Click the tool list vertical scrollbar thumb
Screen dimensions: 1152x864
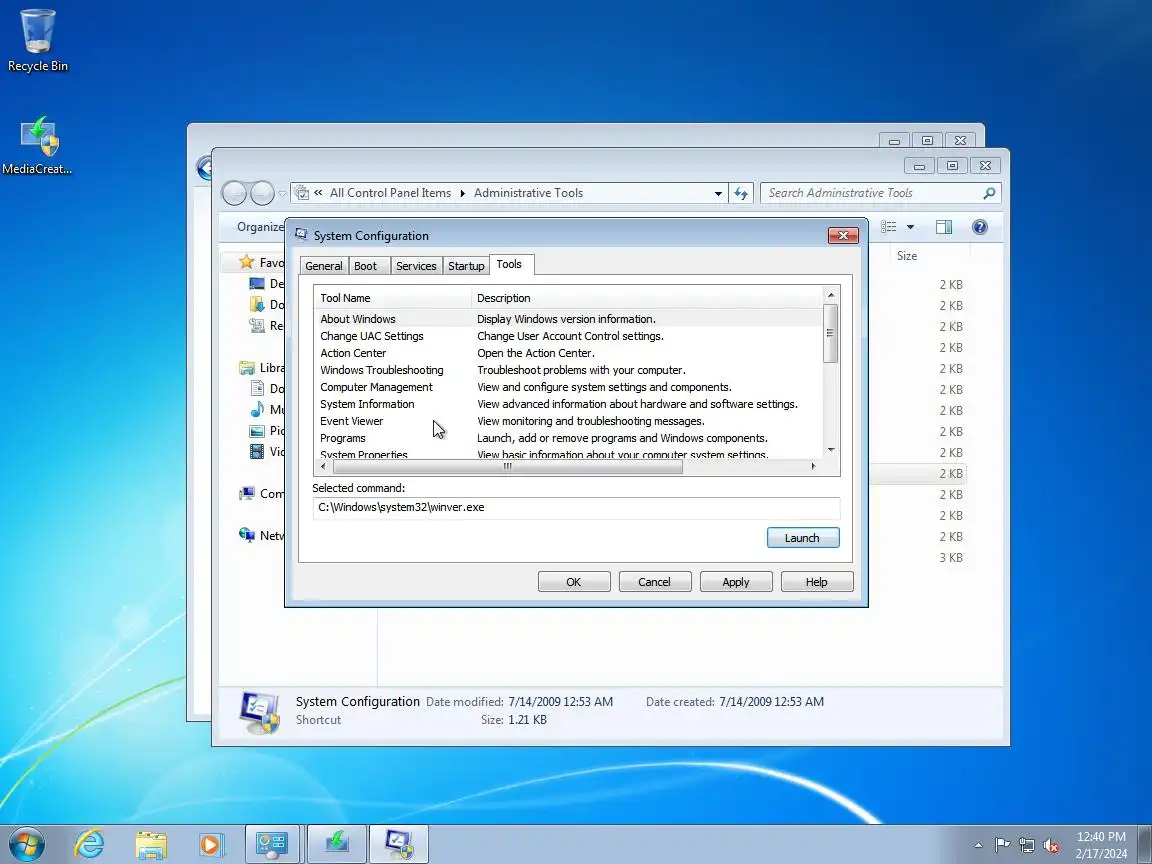click(831, 333)
